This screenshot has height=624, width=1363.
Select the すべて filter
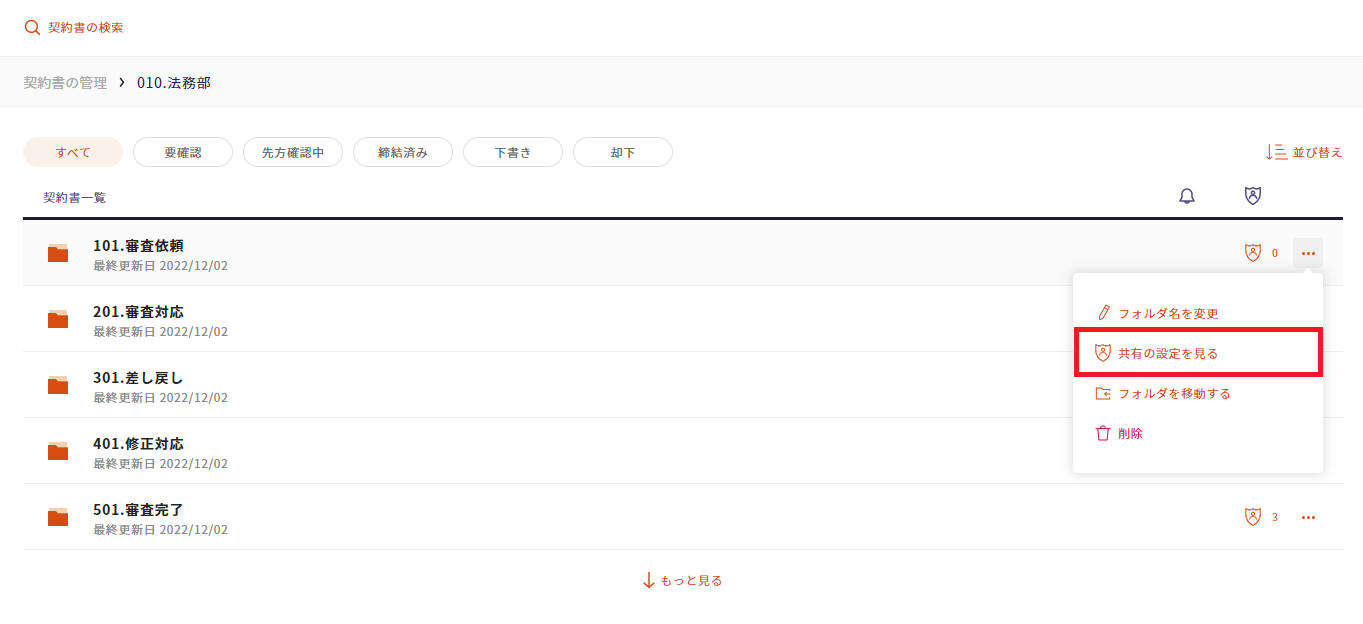73,152
